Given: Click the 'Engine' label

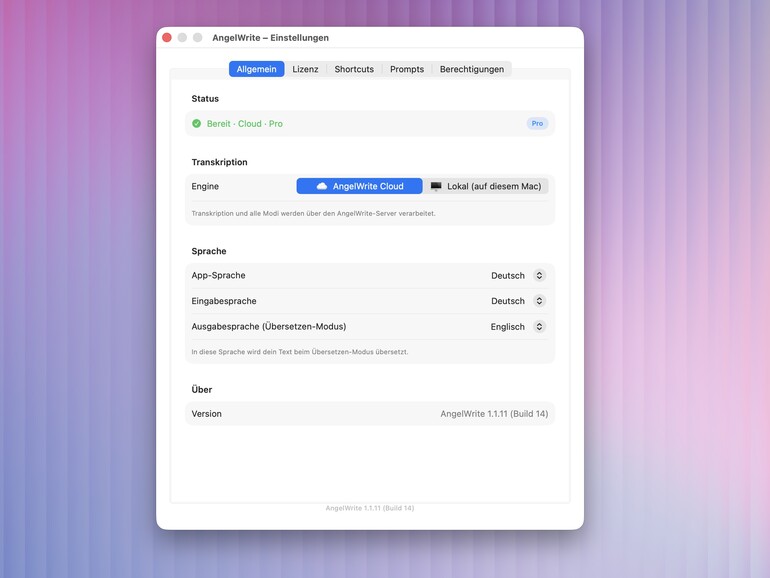Looking at the screenshot, I should point(205,186).
